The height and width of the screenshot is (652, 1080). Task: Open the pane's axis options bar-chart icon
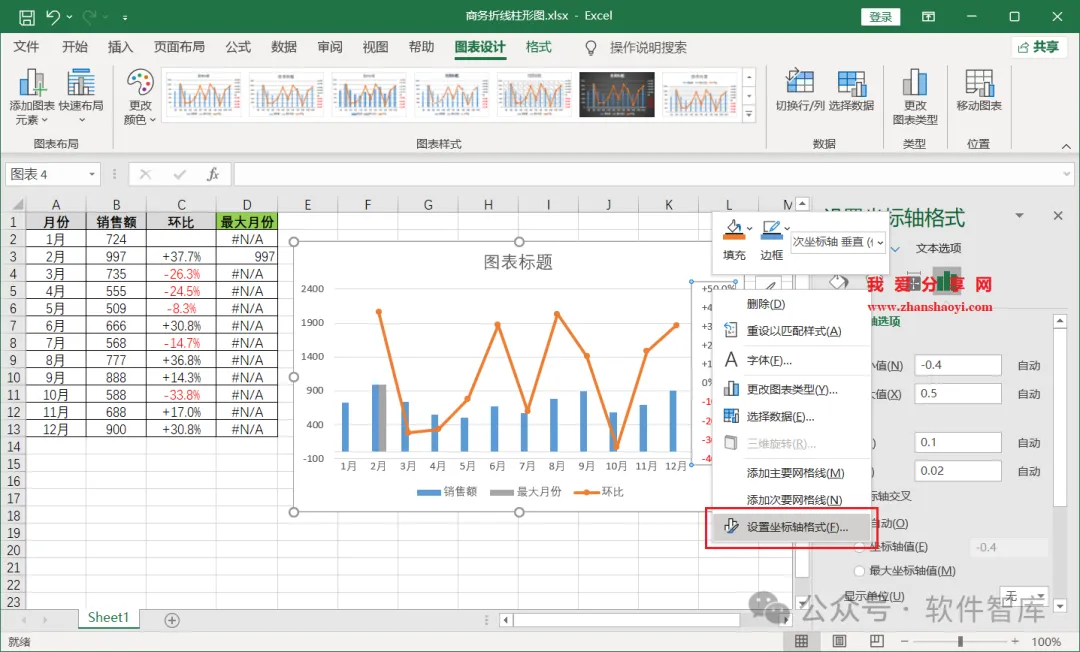click(947, 281)
